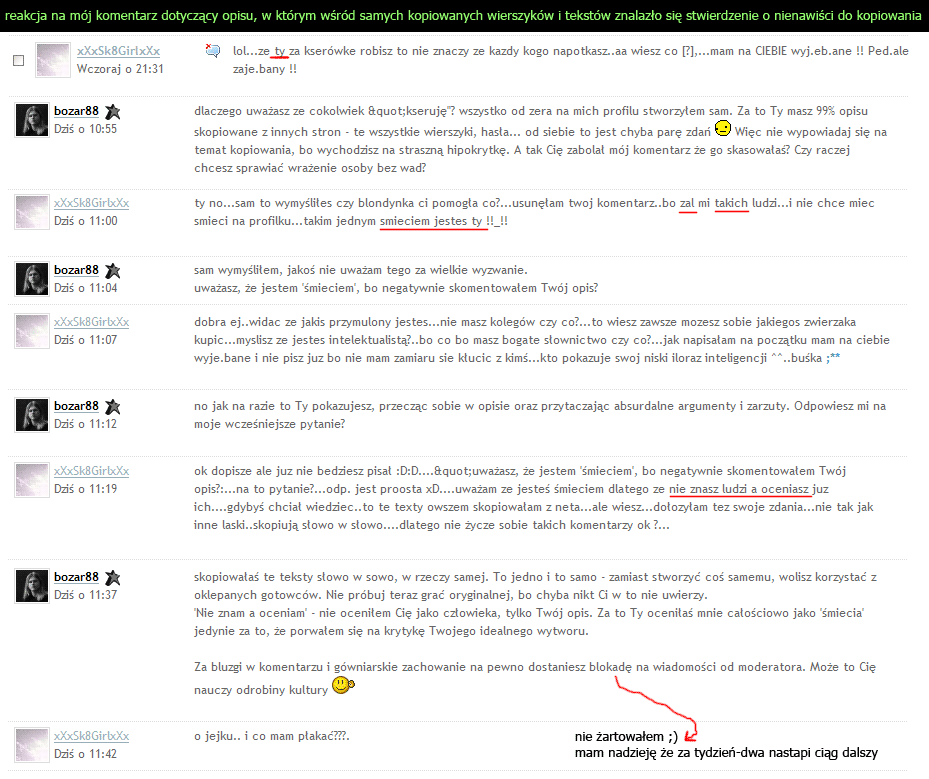Click star icon next to bozar88 at 11:12
929x779 pixels.
(112, 407)
